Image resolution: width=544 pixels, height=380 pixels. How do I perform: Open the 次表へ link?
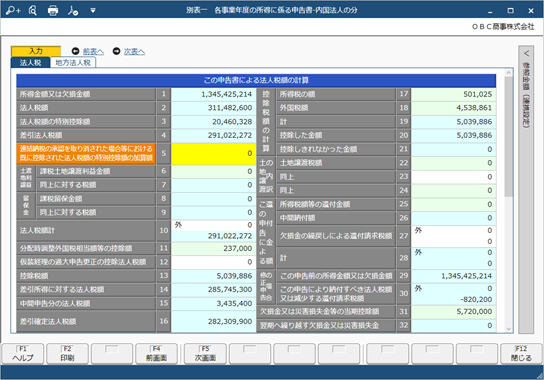point(134,52)
